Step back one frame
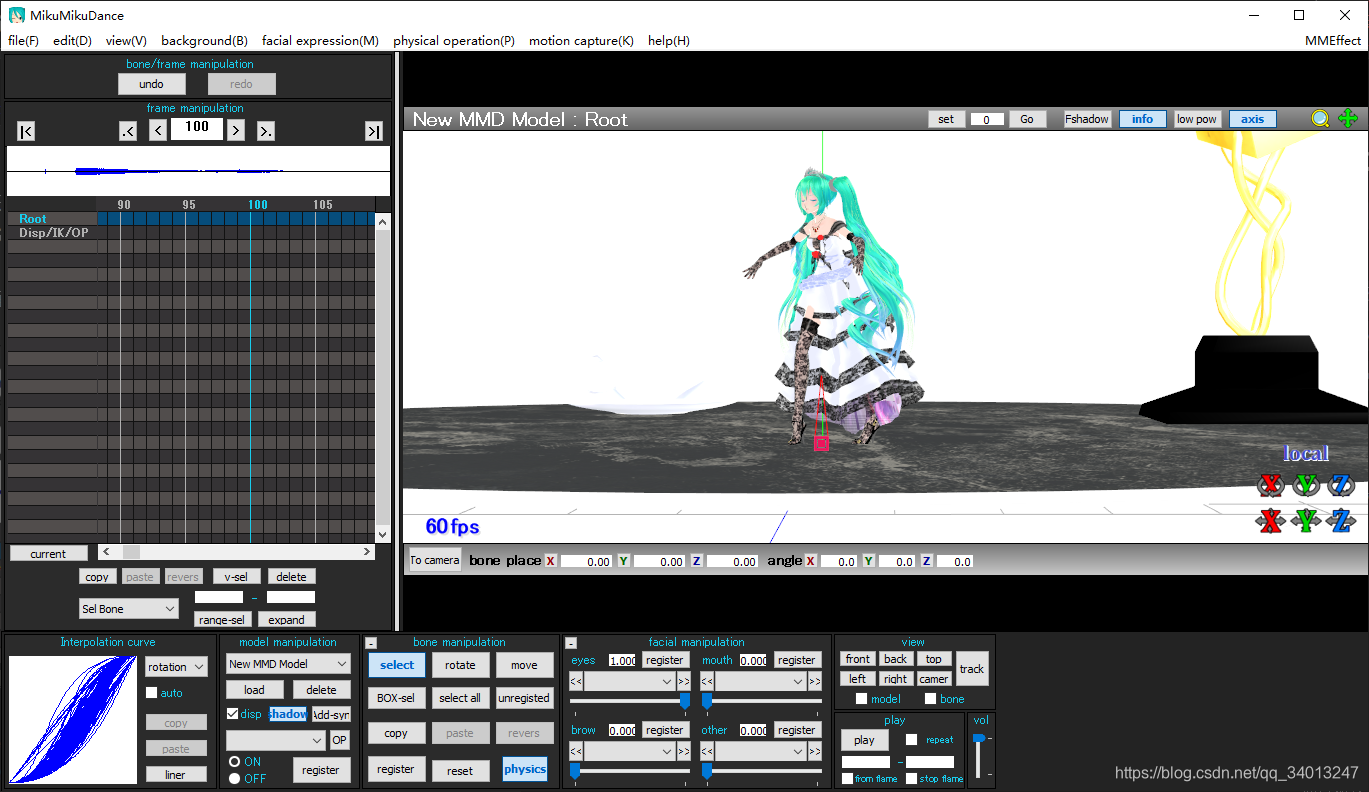 [158, 129]
